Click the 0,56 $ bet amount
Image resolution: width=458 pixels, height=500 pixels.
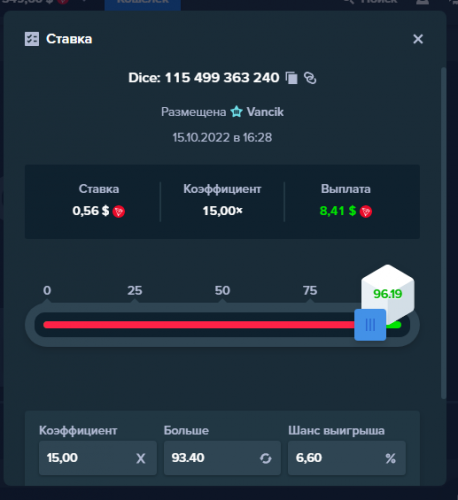pos(91,211)
